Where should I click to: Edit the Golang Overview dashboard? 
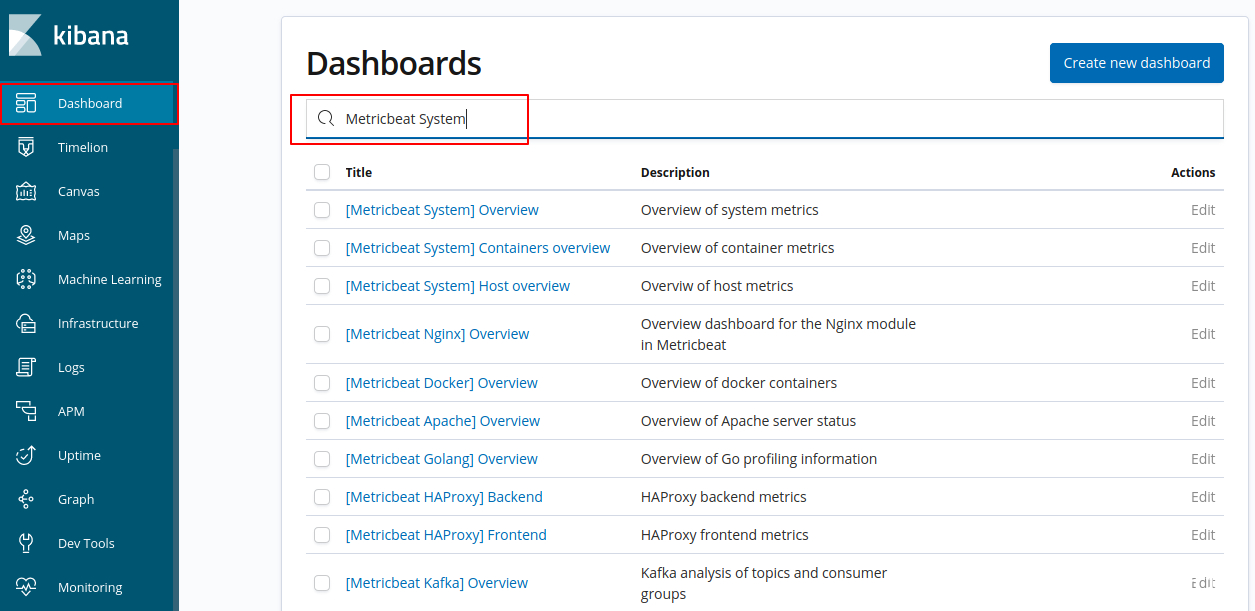tap(1203, 459)
